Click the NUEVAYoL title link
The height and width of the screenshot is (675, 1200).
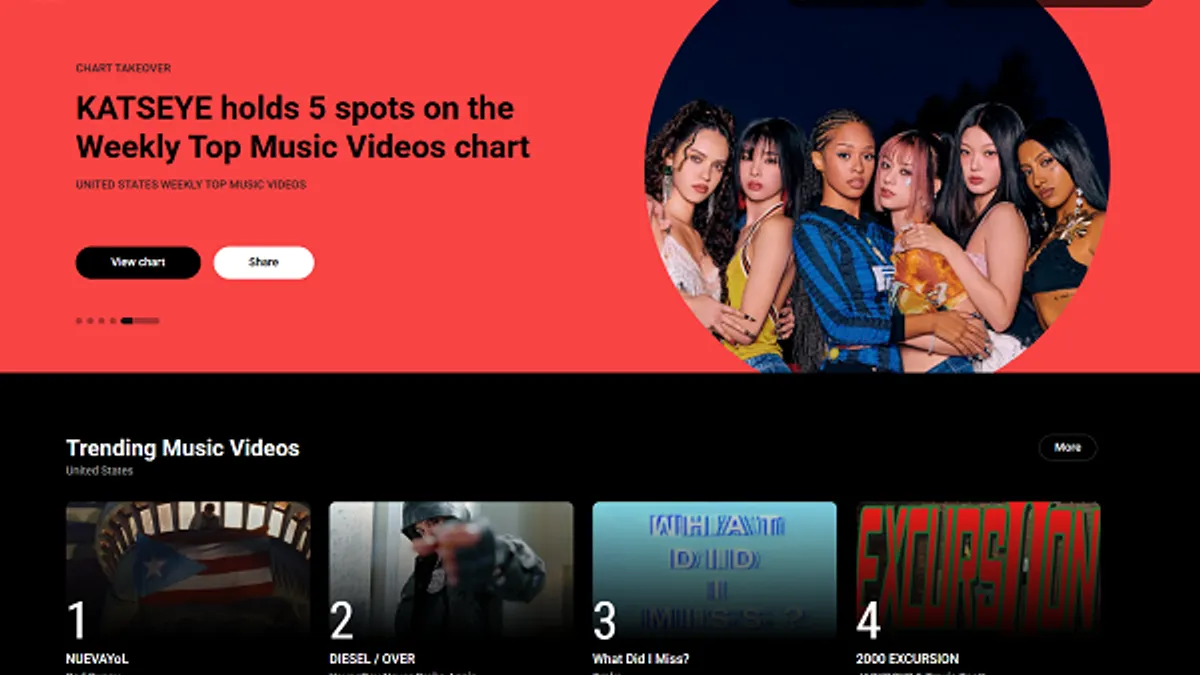[97, 659]
